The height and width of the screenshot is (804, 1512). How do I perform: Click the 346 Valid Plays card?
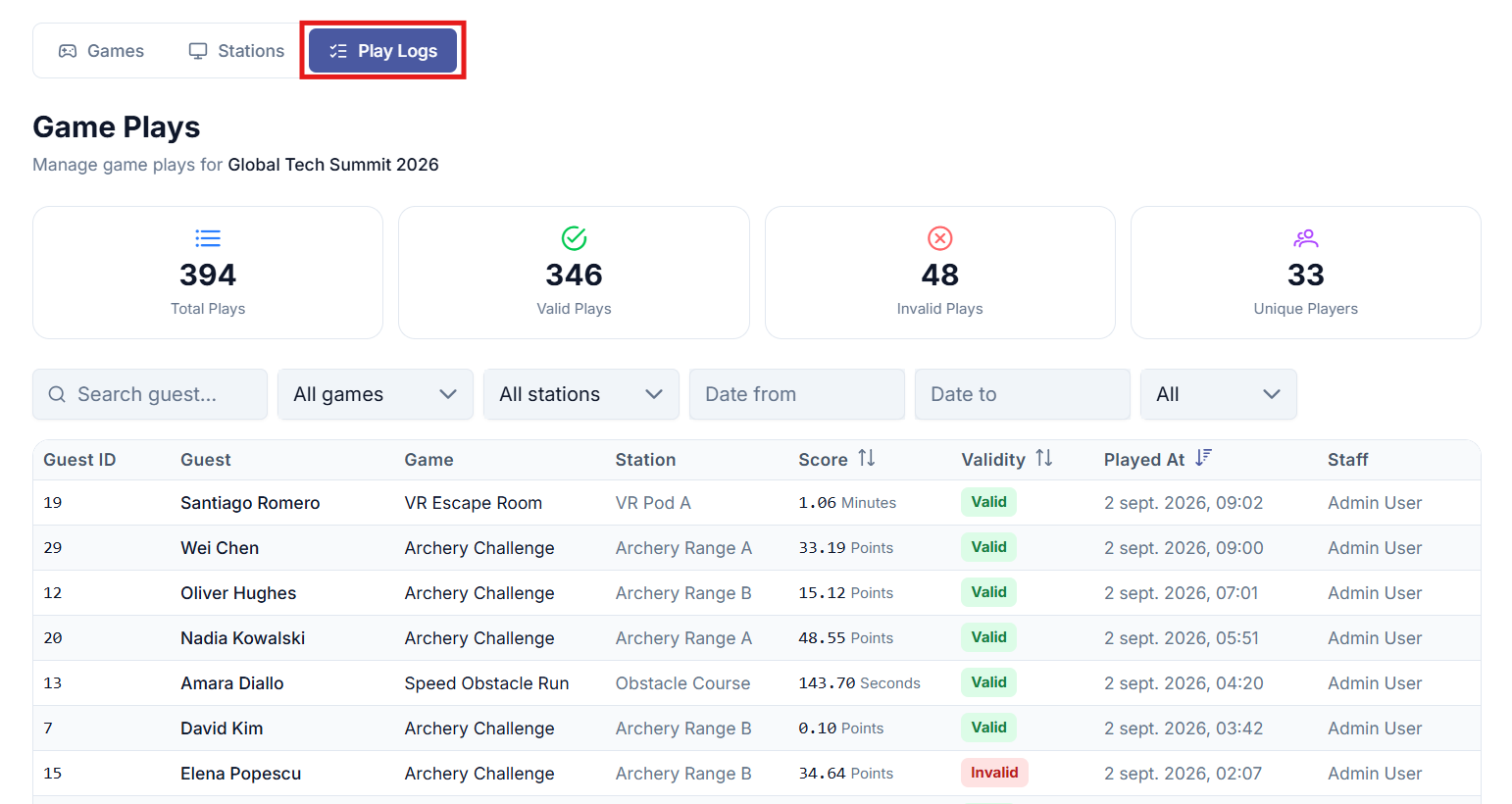574,273
